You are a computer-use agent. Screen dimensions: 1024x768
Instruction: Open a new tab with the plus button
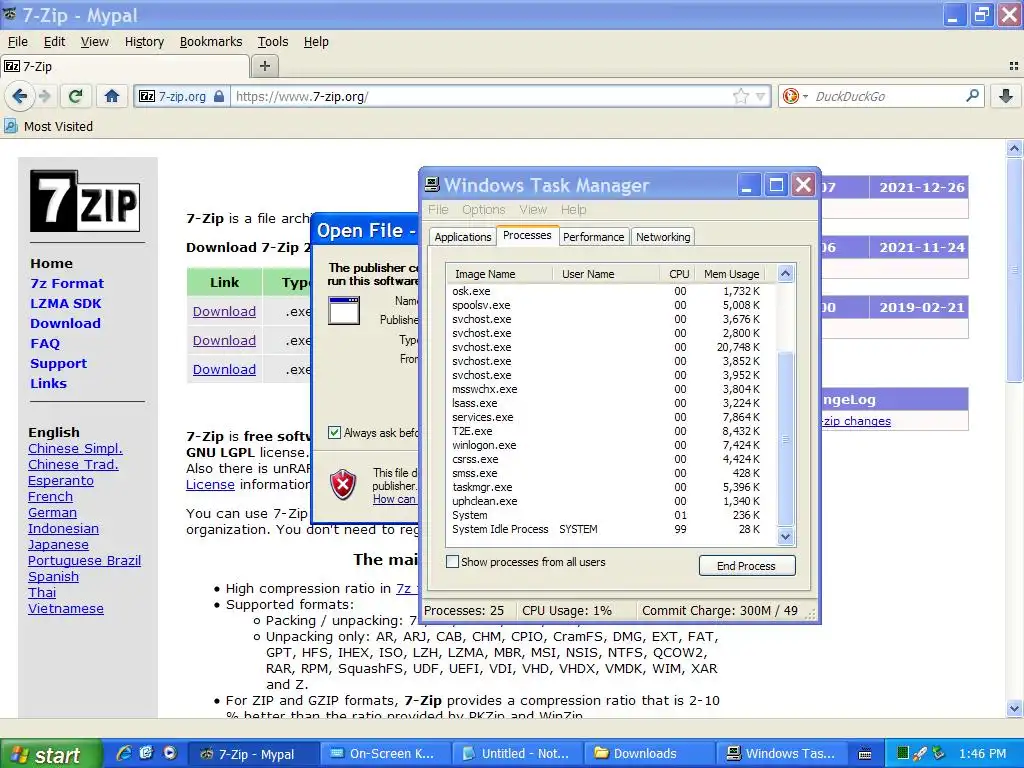[264, 66]
